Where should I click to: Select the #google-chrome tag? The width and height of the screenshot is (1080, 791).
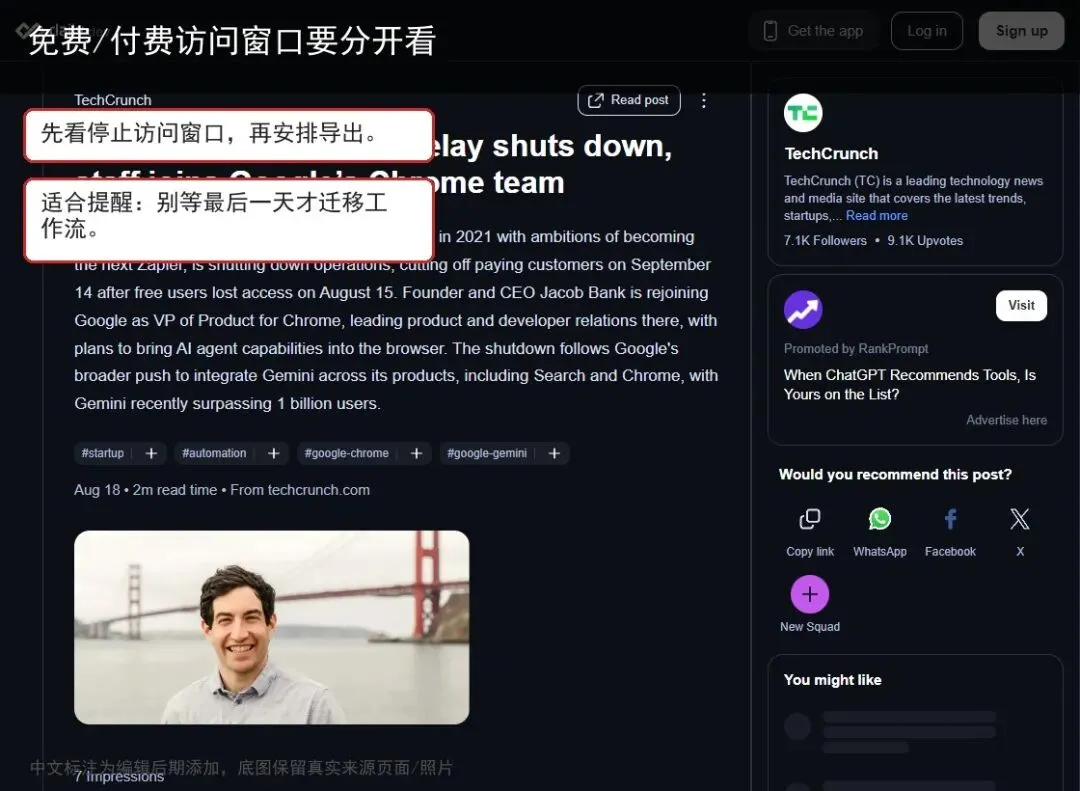pos(346,453)
